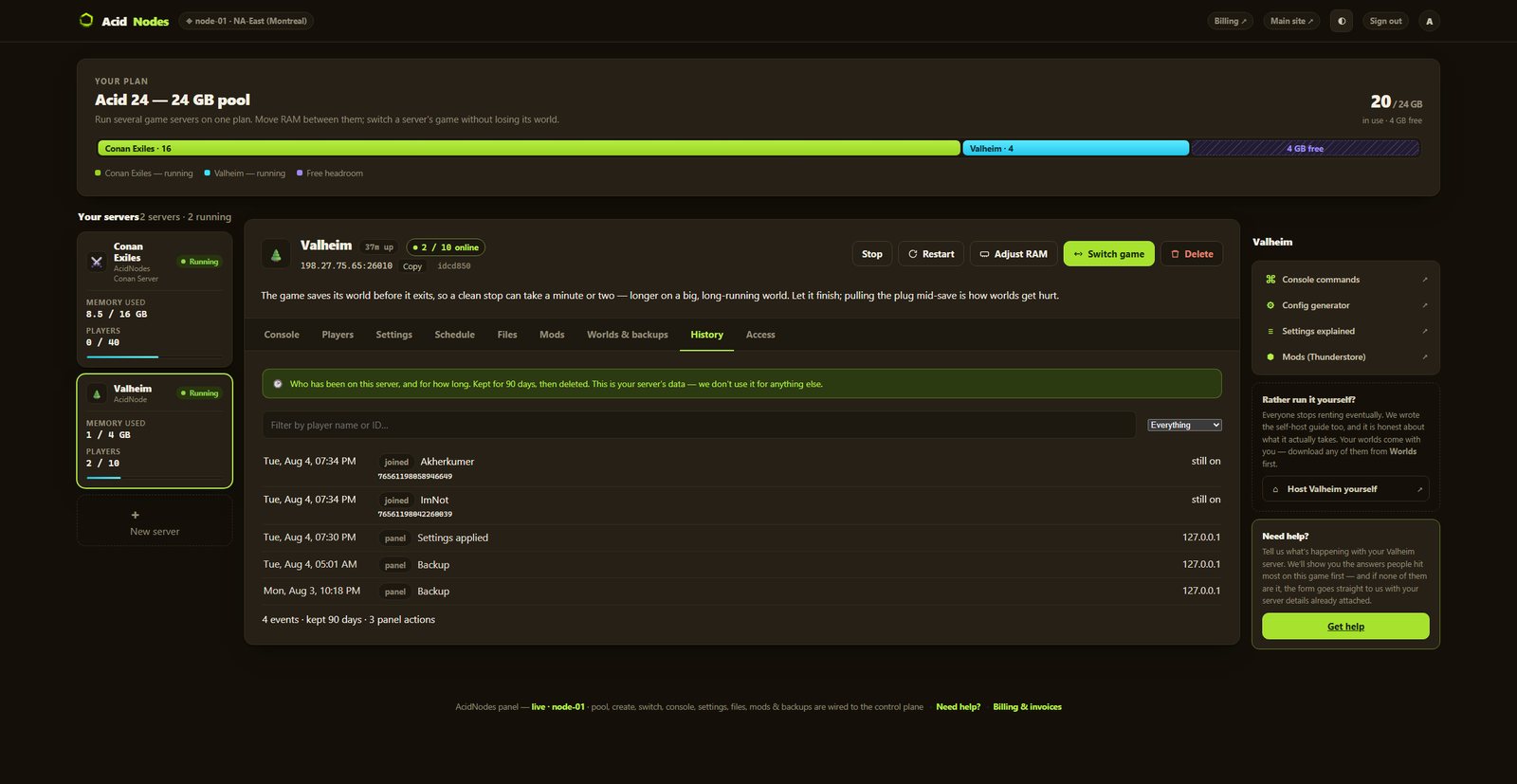Image resolution: width=1517 pixels, height=784 pixels.
Task: Click the Mon, Aug 3, 10:18 PM Backup entry
Action: pos(741,591)
